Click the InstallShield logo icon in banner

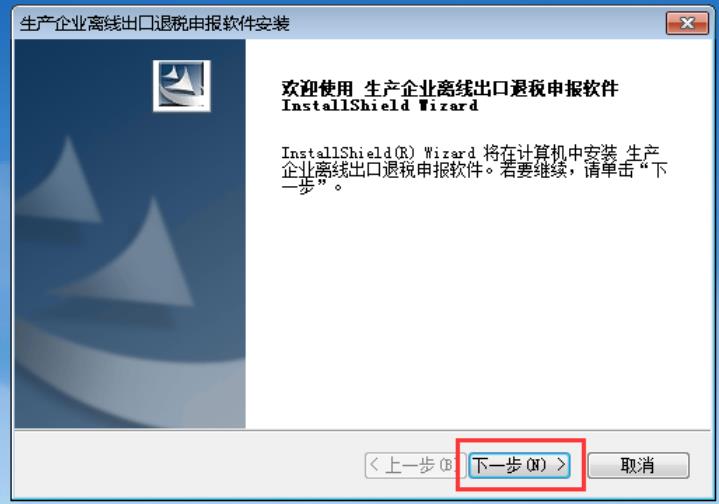coord(182,86)
